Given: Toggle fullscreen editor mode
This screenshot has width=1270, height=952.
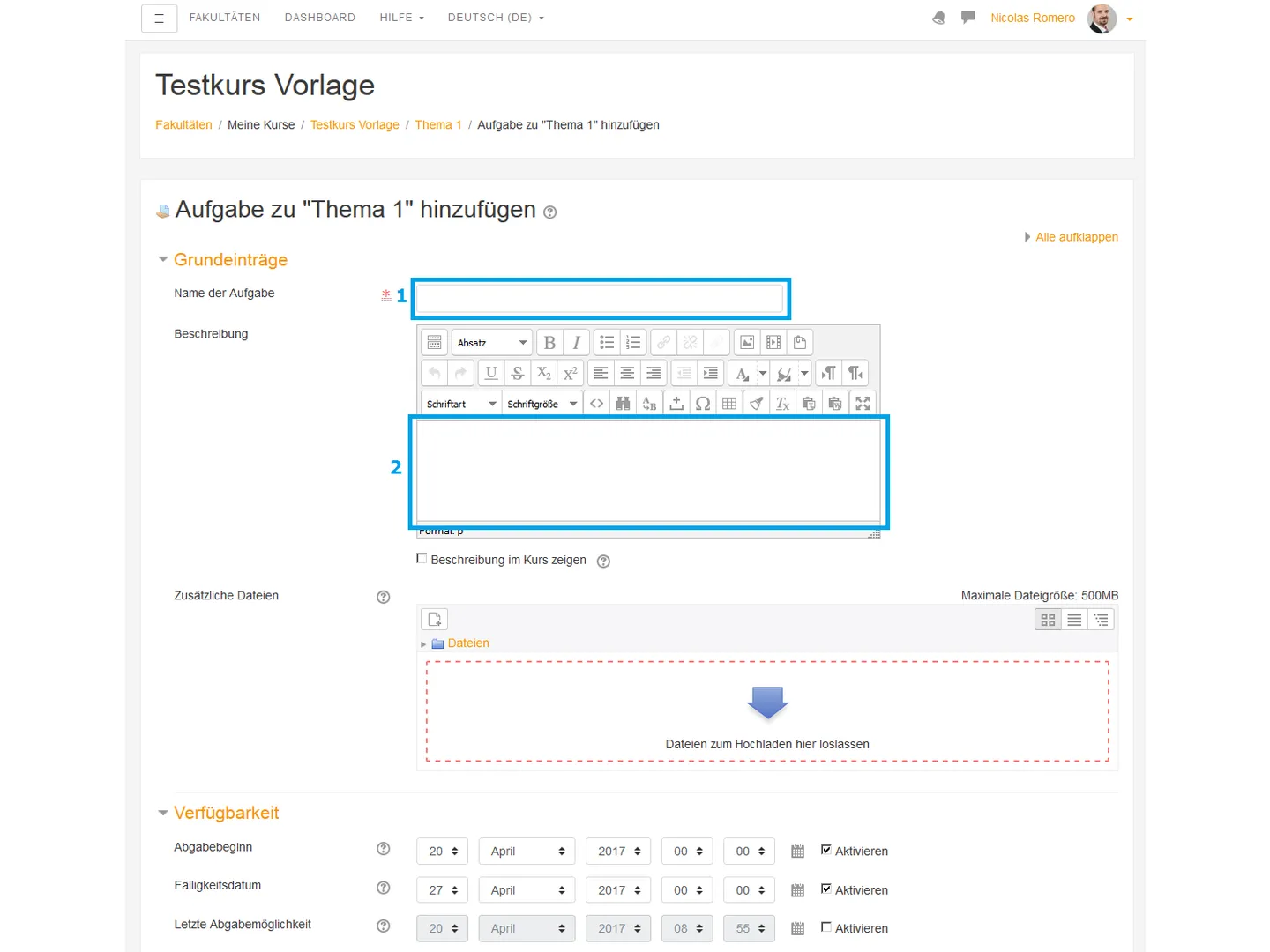Looking at the screenshot, I should point(863,404).
